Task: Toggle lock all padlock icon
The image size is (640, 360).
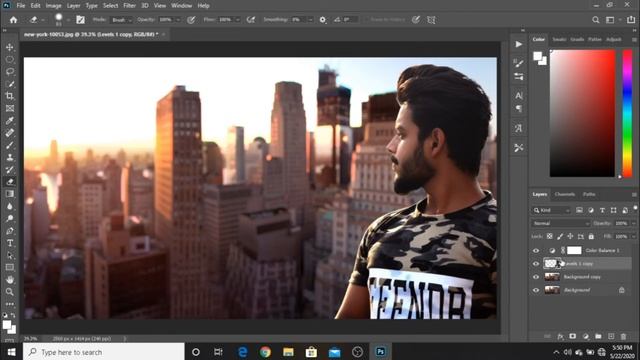Action: pyautogui.click(x=591, y=236)
